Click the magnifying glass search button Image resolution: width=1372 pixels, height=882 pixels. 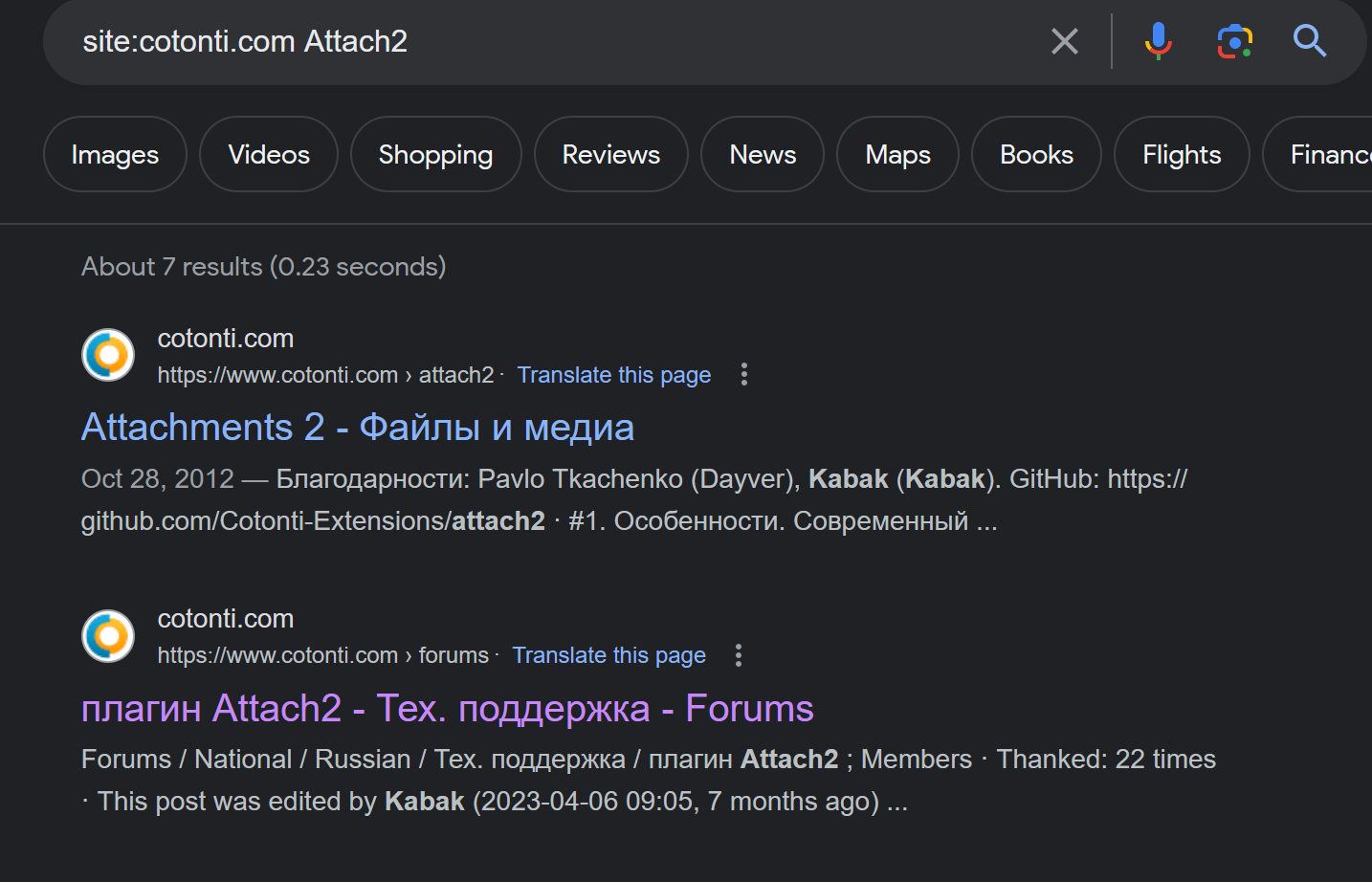[x=1309, y=41]
